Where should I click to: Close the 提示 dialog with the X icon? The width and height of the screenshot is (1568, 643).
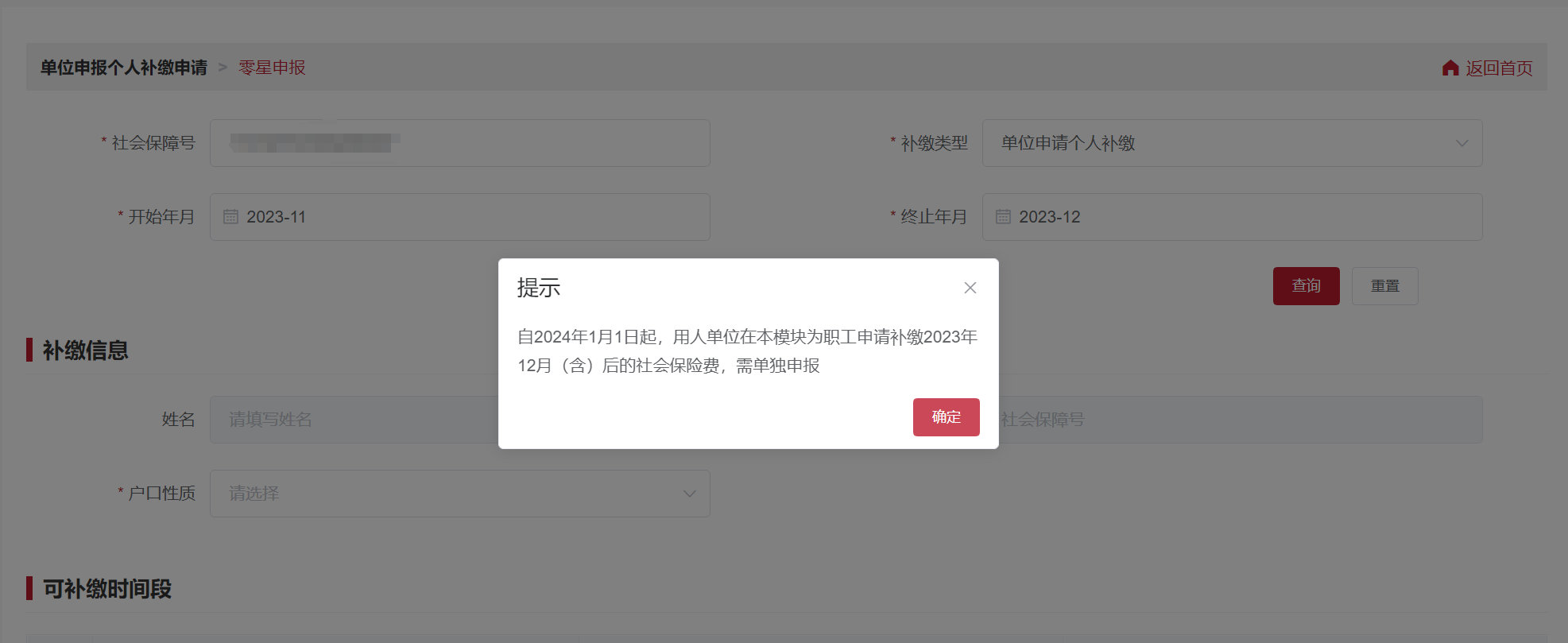(970, 288)
